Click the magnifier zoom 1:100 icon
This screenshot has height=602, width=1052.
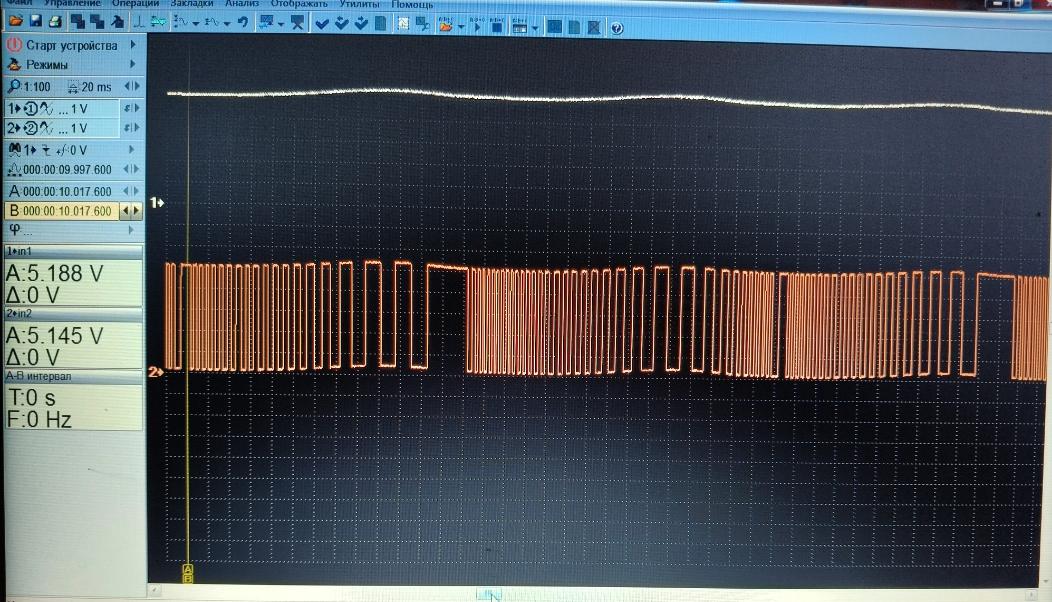tap(13, 87)
